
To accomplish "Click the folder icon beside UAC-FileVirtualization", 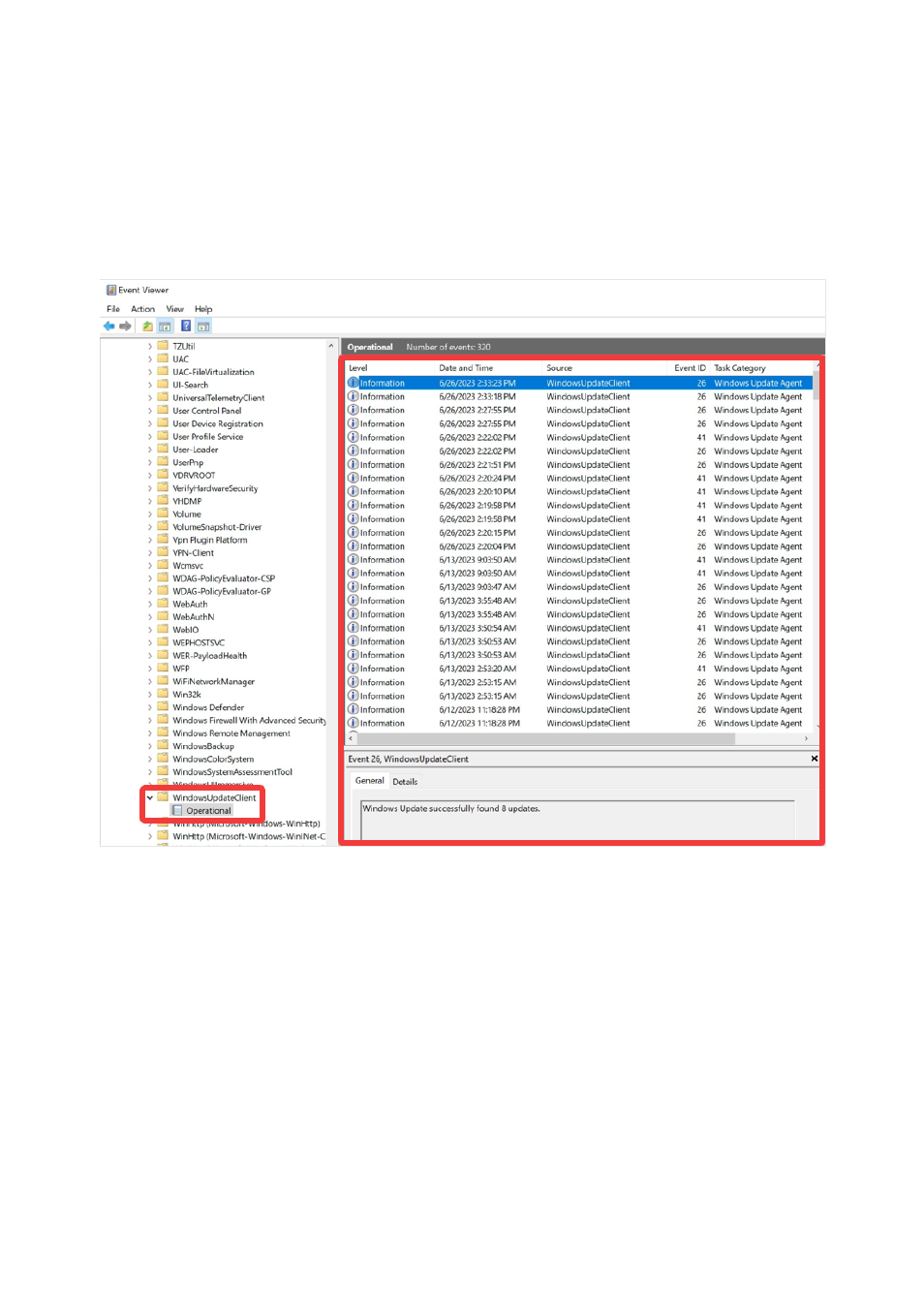I will point(163,372).
